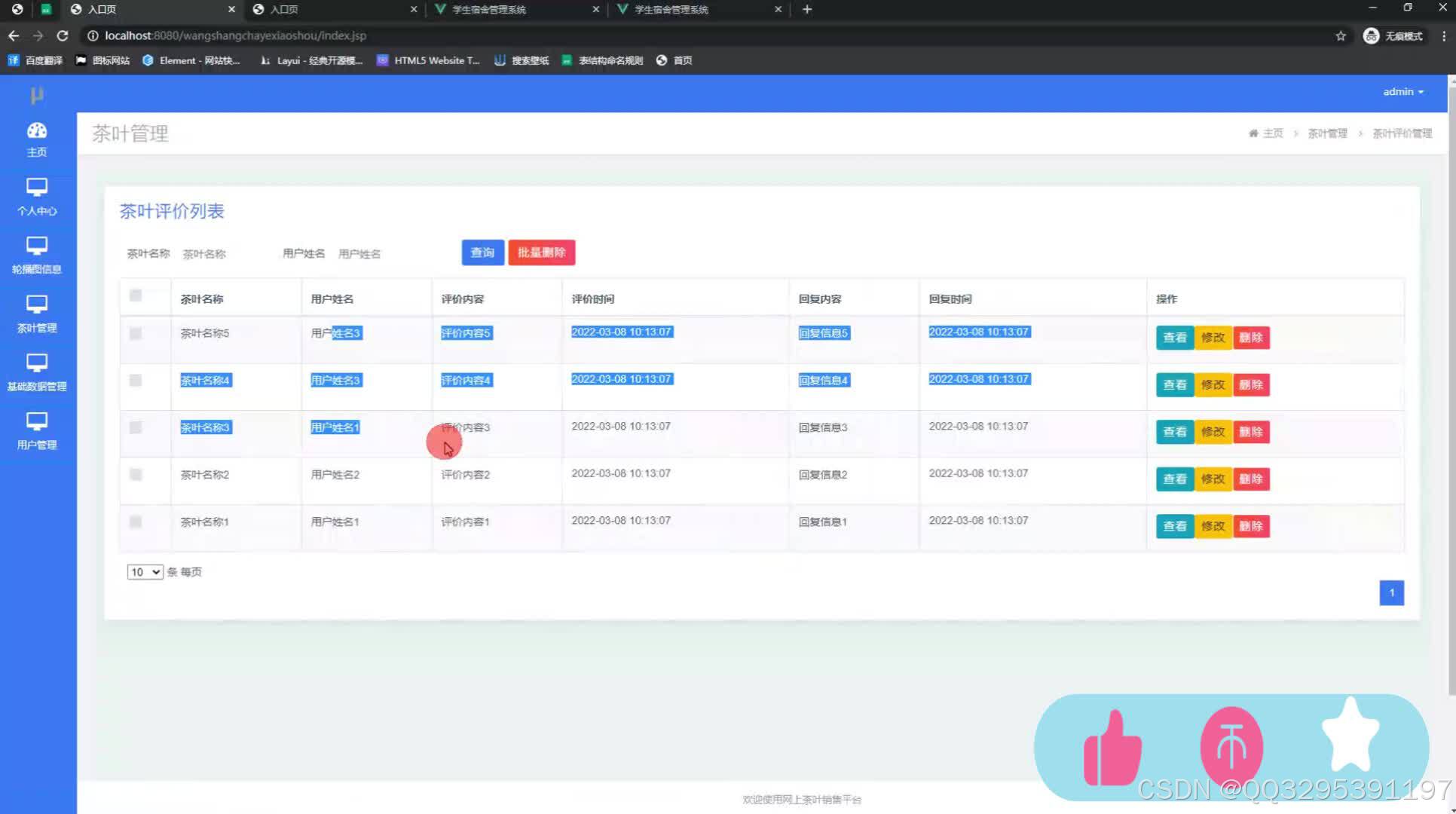Open the 图标网站 bookmark
Screen dimensions: 1456x814
102,60
